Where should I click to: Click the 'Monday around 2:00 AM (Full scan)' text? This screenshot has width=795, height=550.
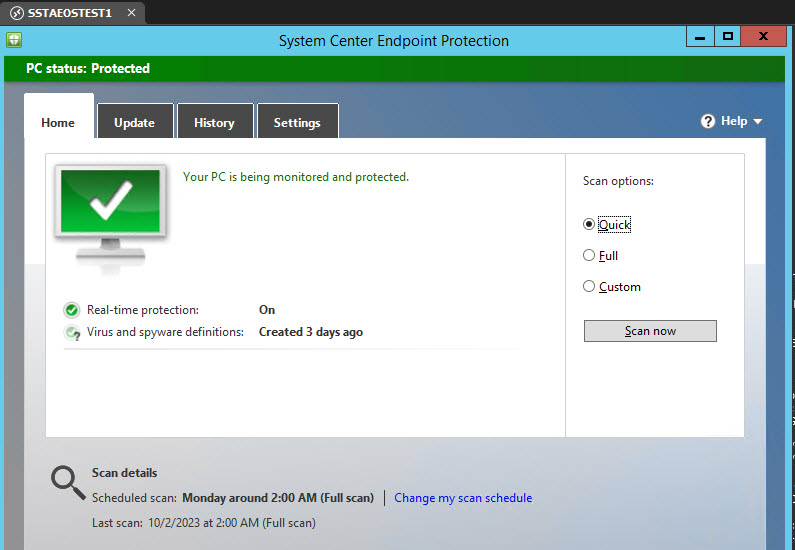click(x=278, y=498)
